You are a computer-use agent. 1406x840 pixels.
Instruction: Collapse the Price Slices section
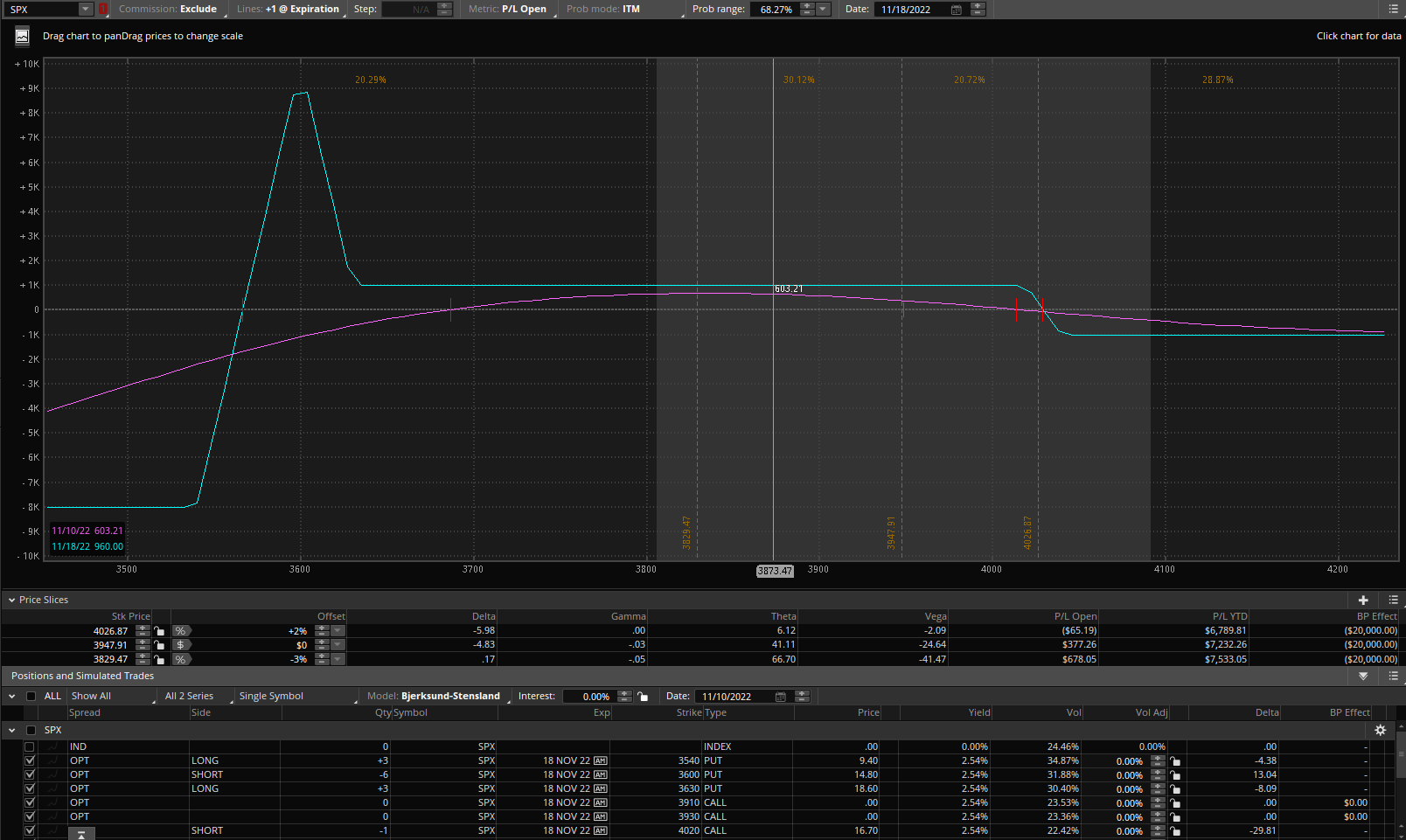[12, 600]
